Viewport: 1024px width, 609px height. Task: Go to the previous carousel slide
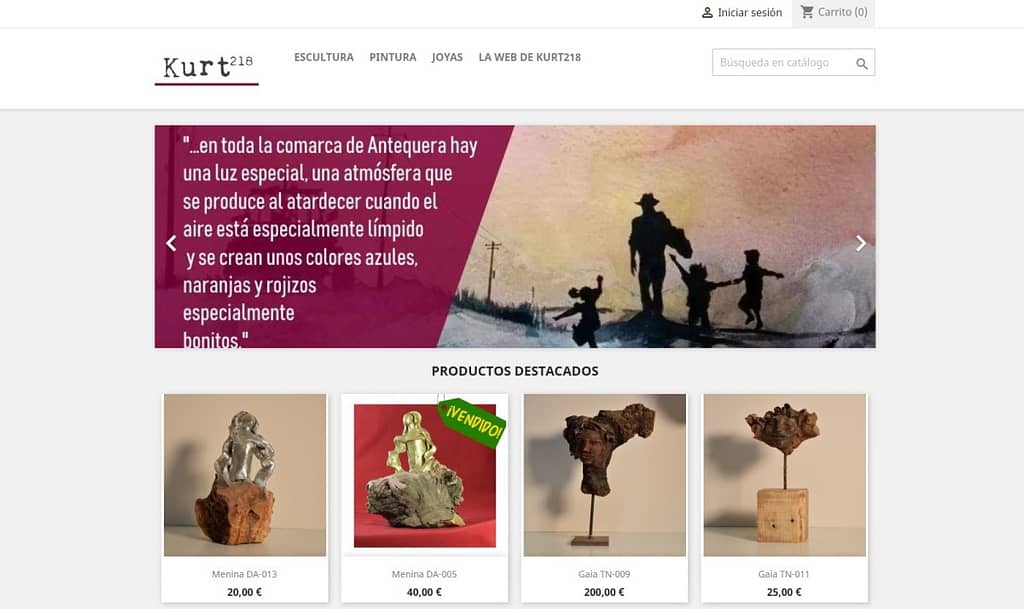click(171, 243)
